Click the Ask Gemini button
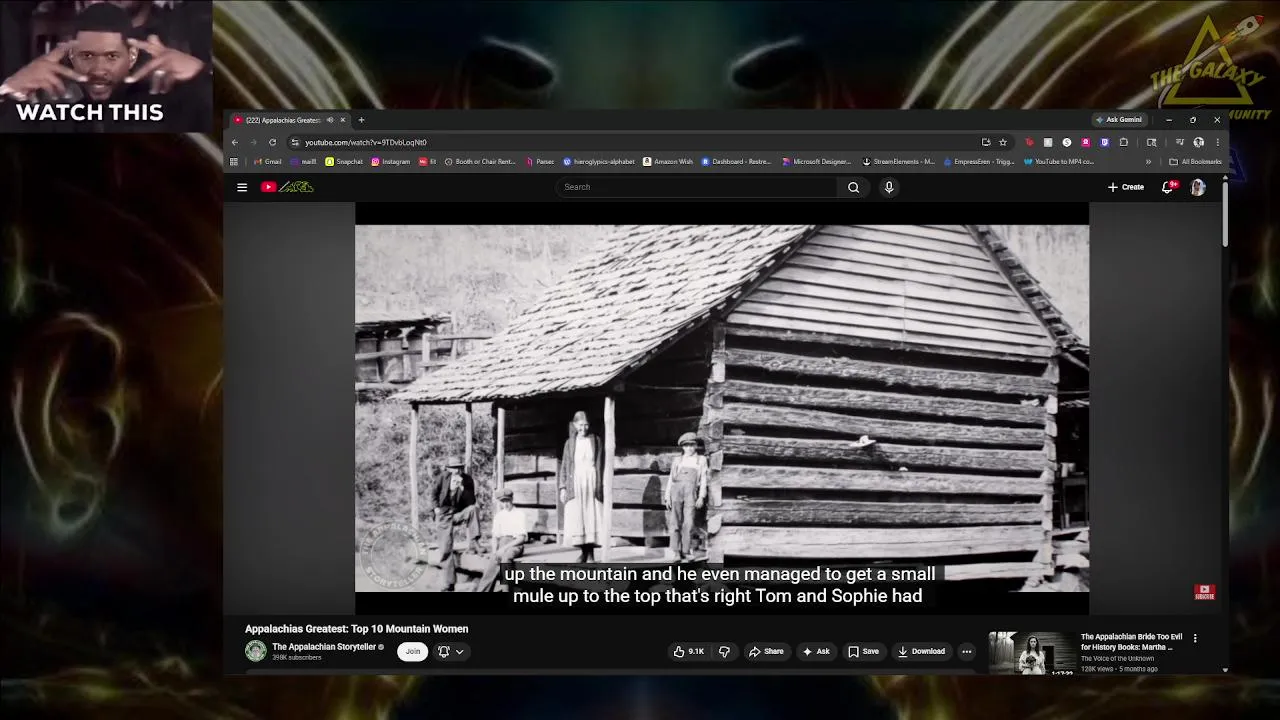1280x720 pixels. 1119,119
